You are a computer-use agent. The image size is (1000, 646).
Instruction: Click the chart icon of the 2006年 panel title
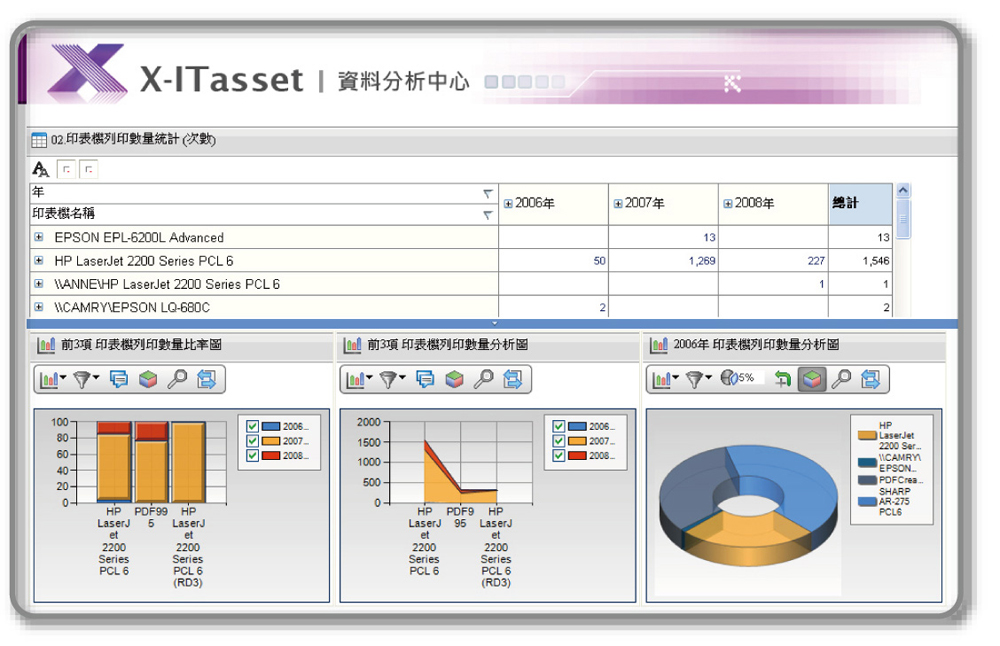[x=659, y=345]
